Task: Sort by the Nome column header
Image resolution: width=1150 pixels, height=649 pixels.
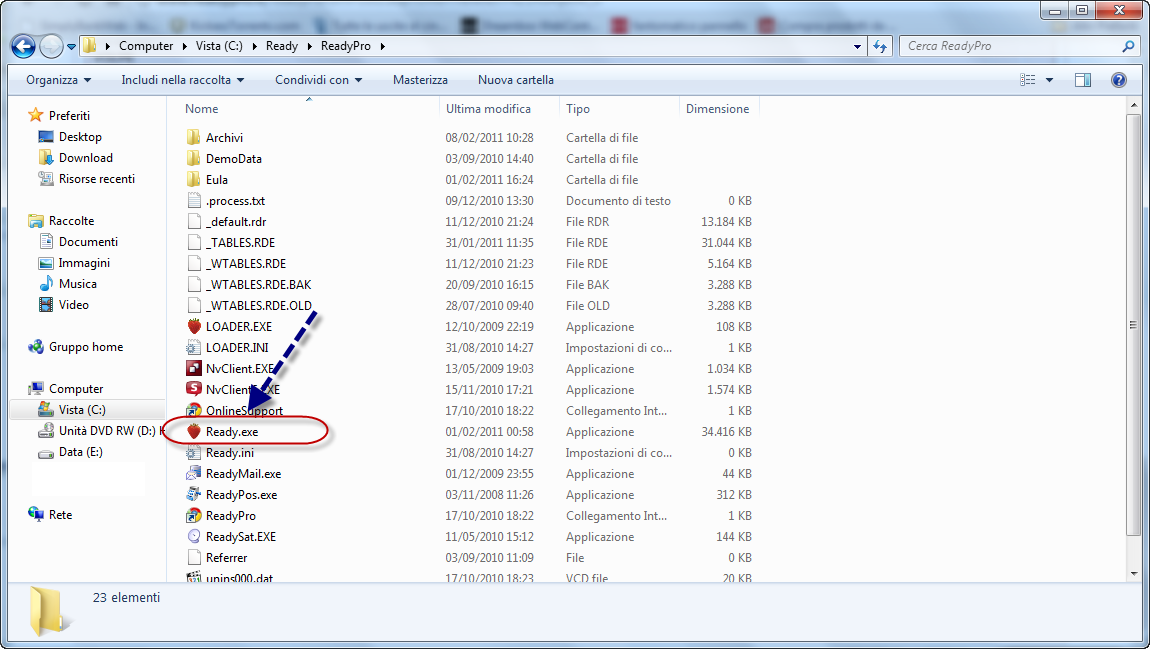Action: click(x=202, y=109)
